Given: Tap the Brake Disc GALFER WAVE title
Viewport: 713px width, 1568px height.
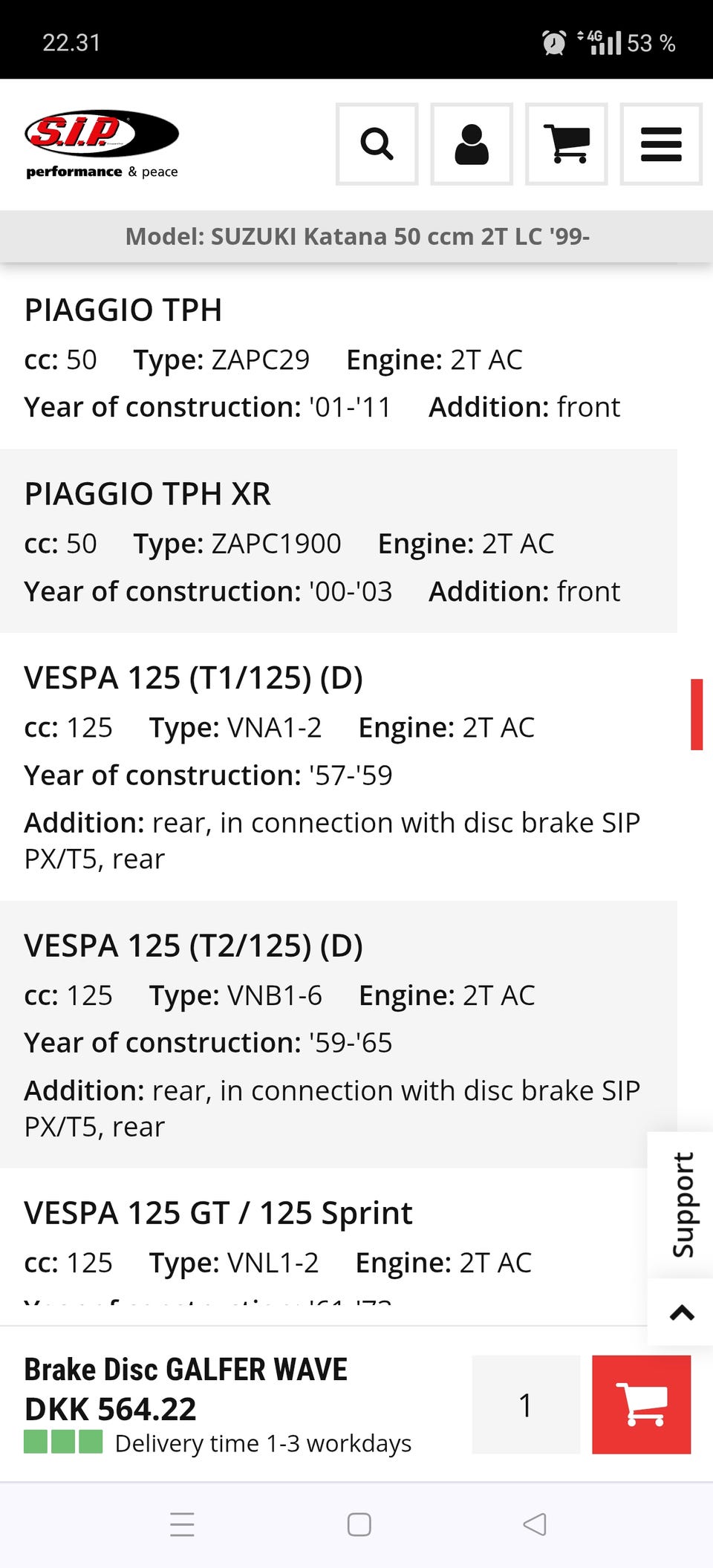Looking at the screenshot, I should (186, 1370).
